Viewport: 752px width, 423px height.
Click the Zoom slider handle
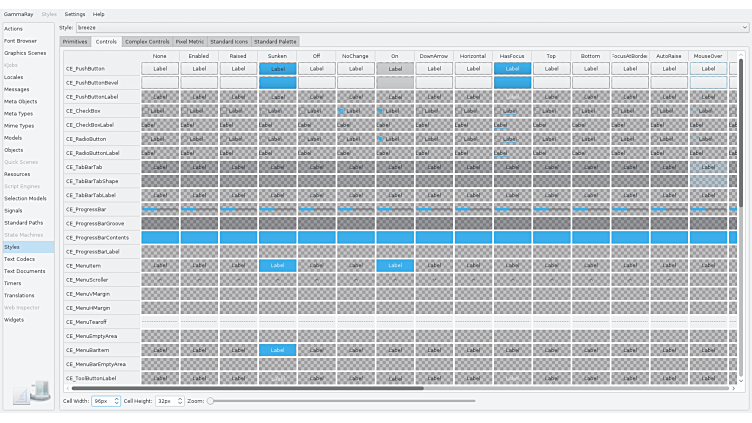pos(211,400)
